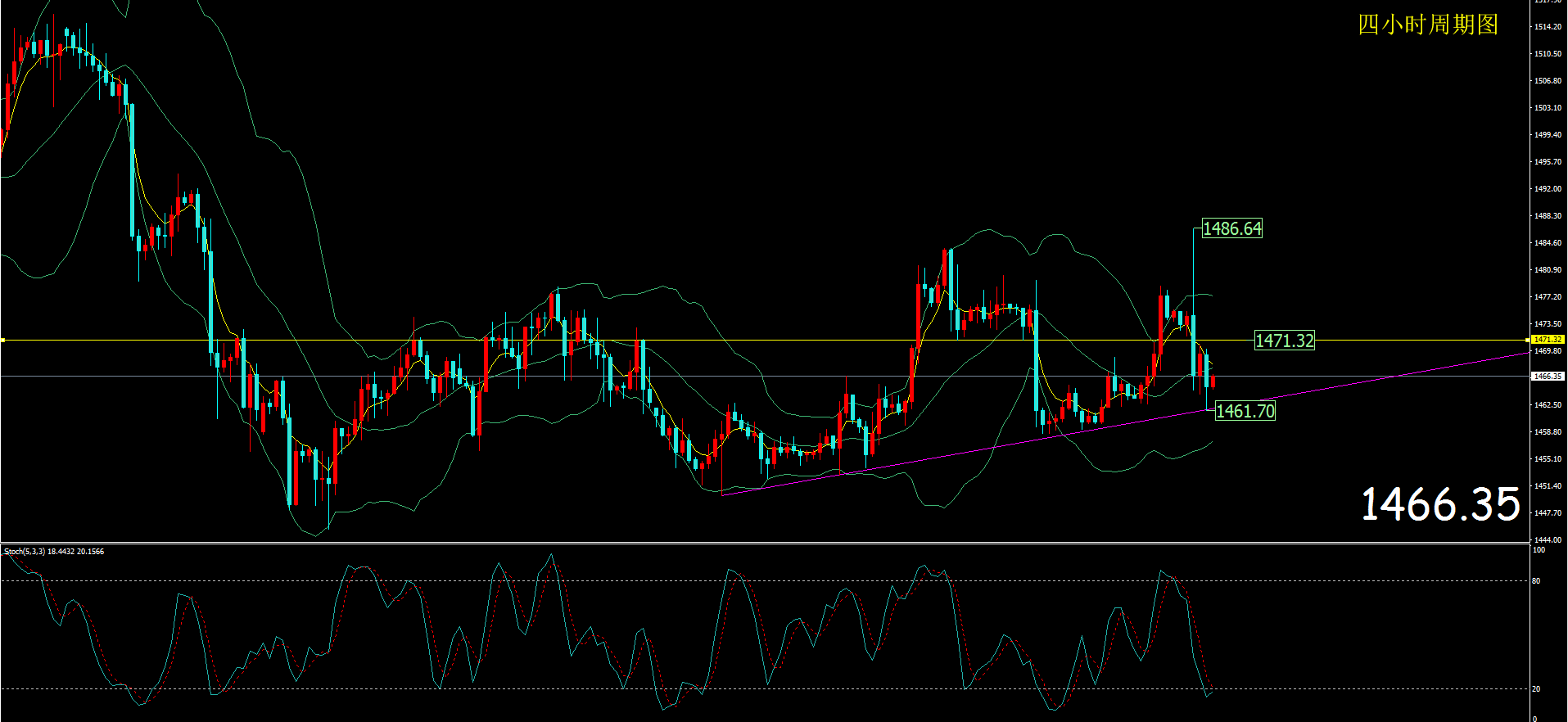Viewport: 1568px width, 722px height.
Task: Click the 1458.80 price axis value
Action: pos(1548,432)
